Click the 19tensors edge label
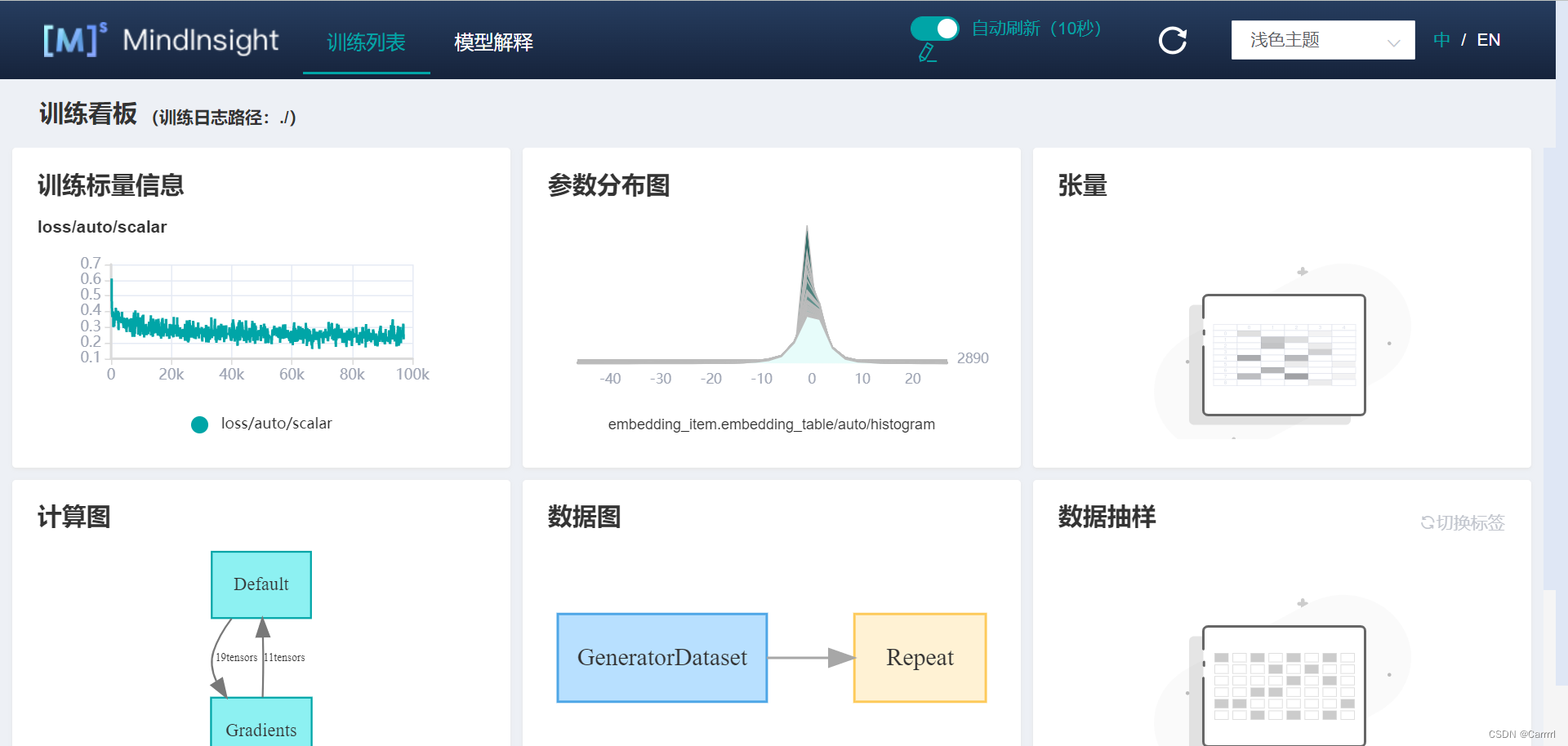 [236, 657]
